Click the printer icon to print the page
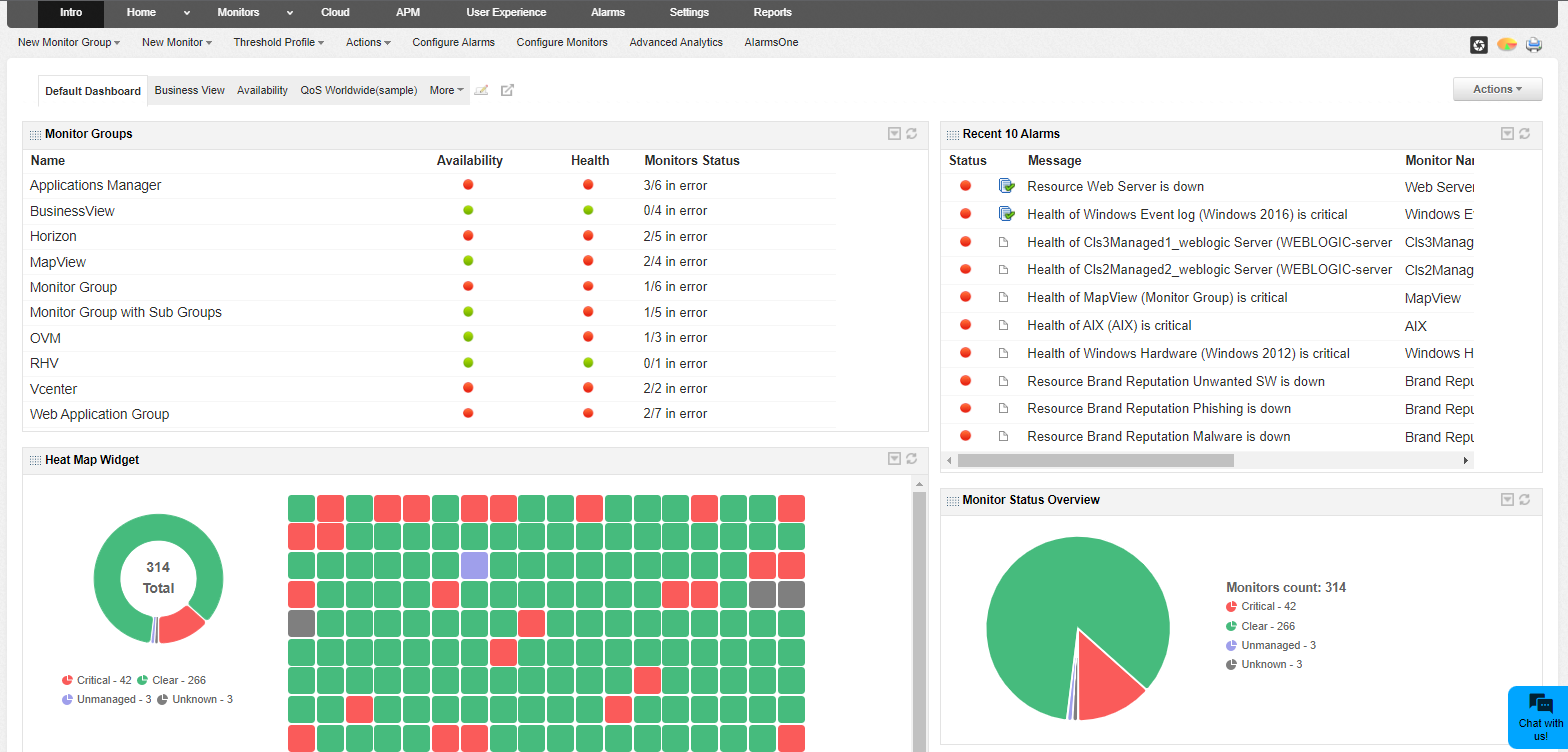This screenshot has width=1568, height=752. [1533, 44]
